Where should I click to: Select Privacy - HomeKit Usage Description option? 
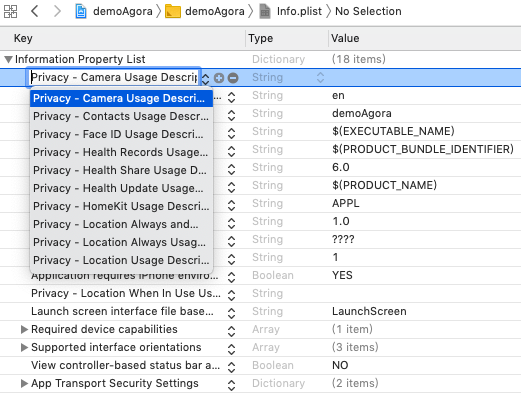click(121, 206)
